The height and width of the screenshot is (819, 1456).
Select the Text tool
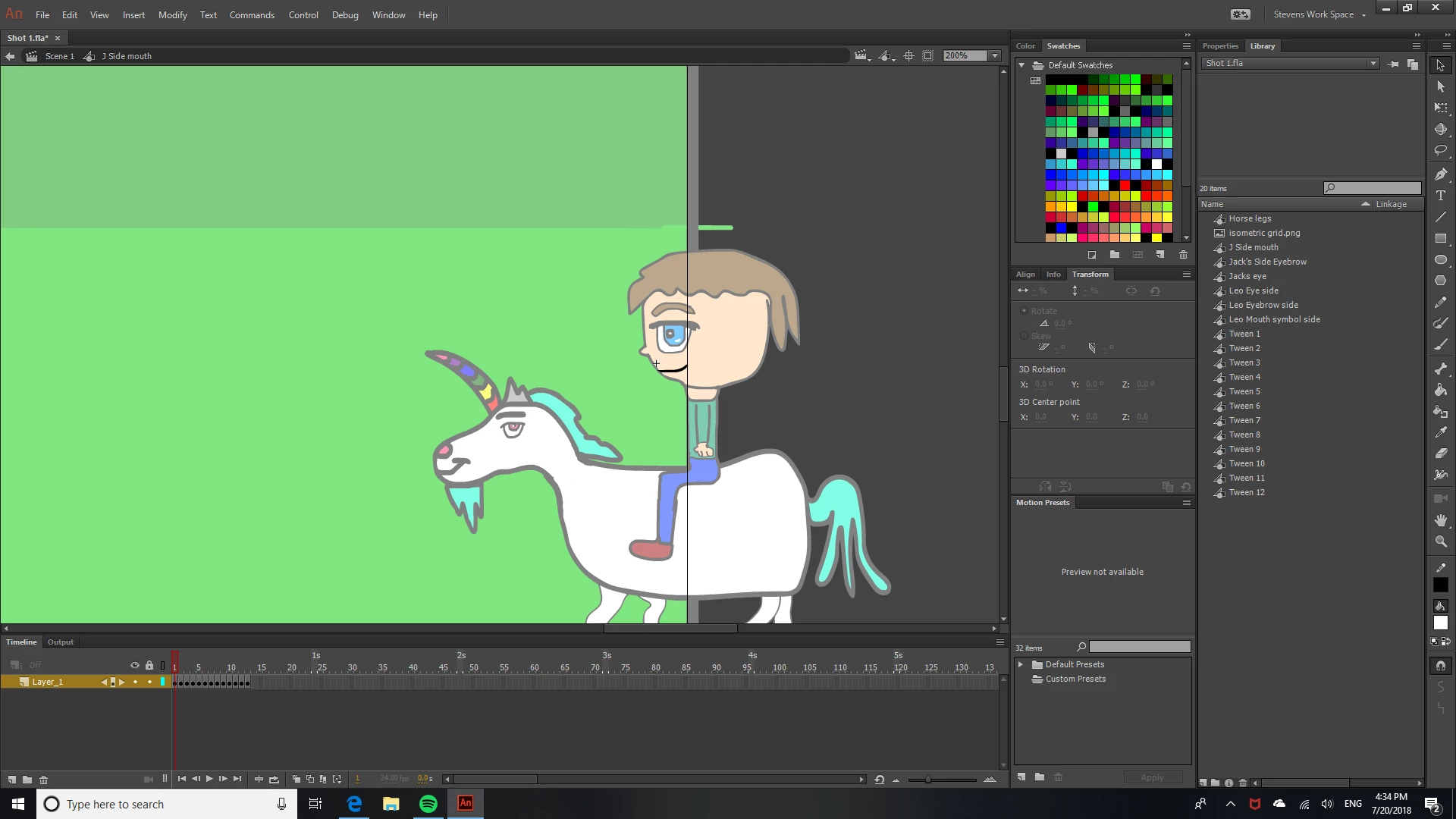1441,196
